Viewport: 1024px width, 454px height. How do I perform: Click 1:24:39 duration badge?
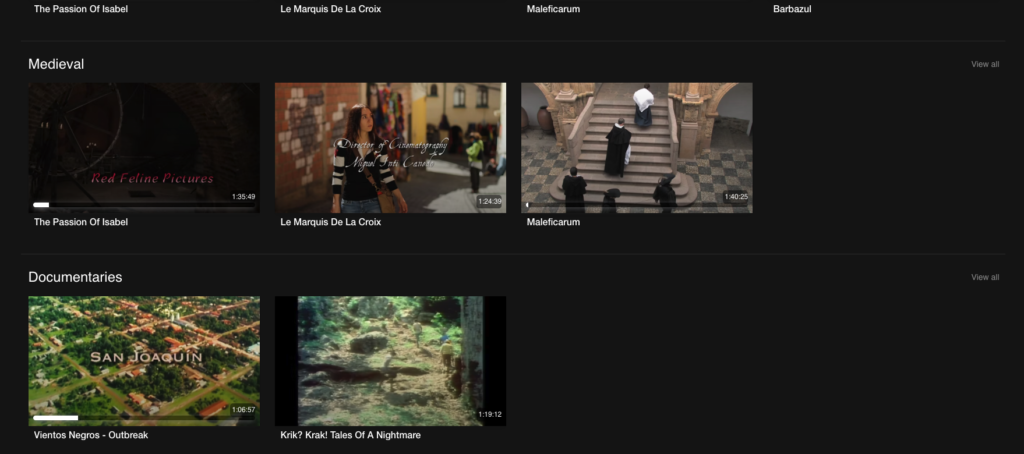coord(489,201)
